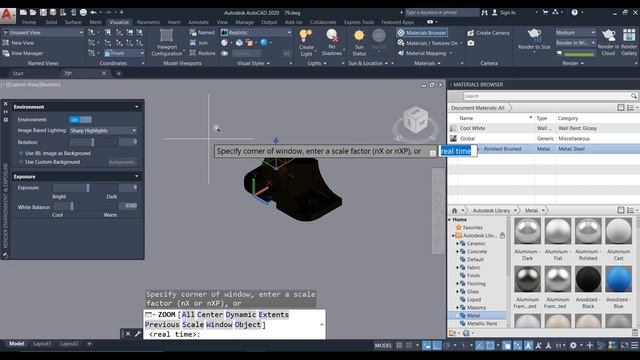Click the Render in Cloud icon

608,36
